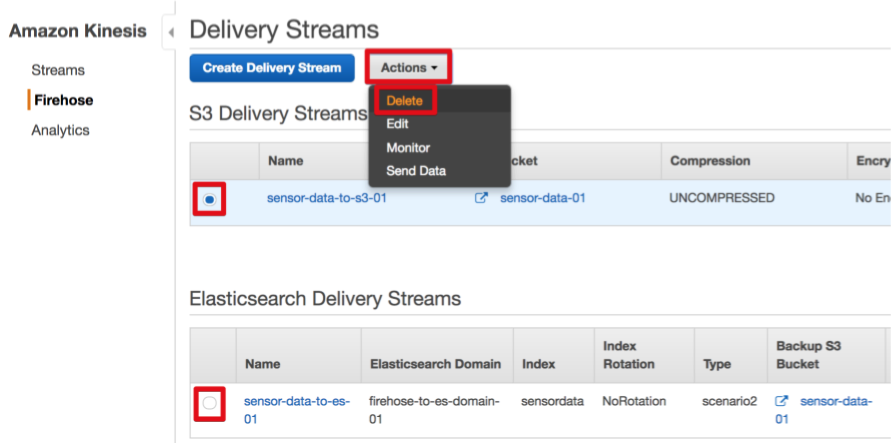Click UNCOMPRESSED cell value
Image resolution: width=891 pixels, height=443 pixels.
click(x=722, y=198)
